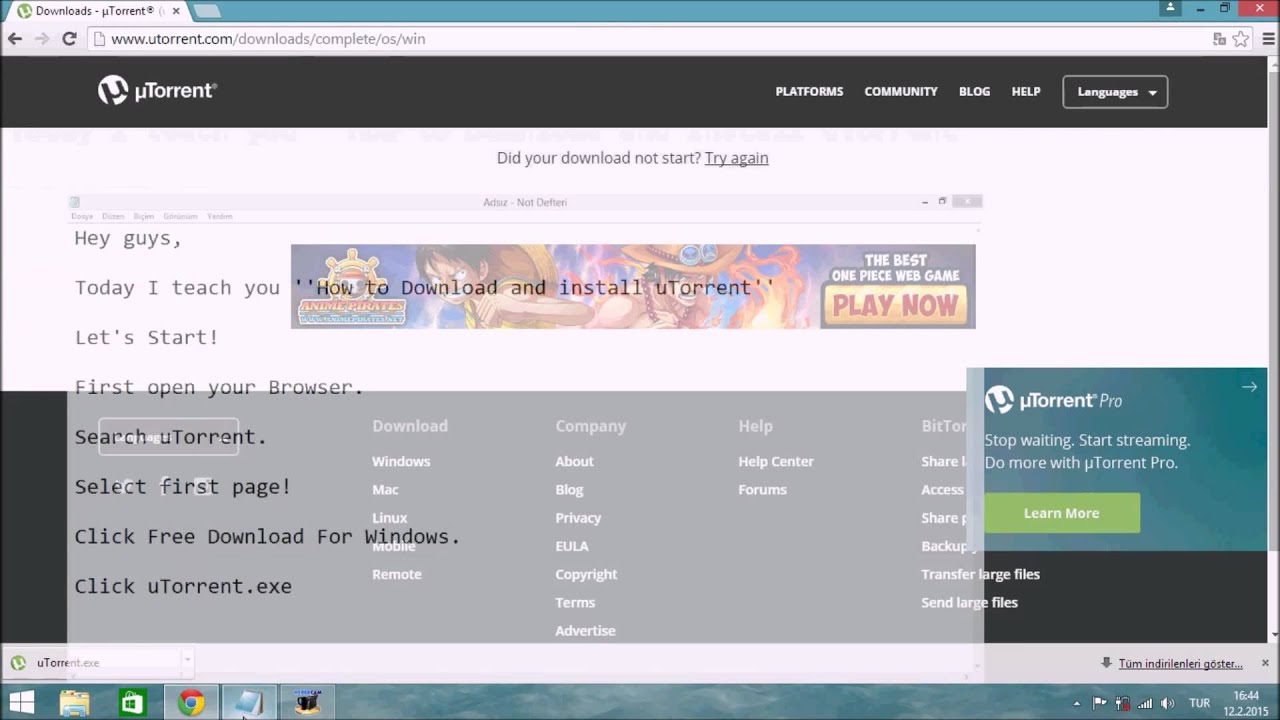This screenshot has height=720, width=1280.
Task: Click PLAY NOW on One Piece ad
Action: (895, 305)
